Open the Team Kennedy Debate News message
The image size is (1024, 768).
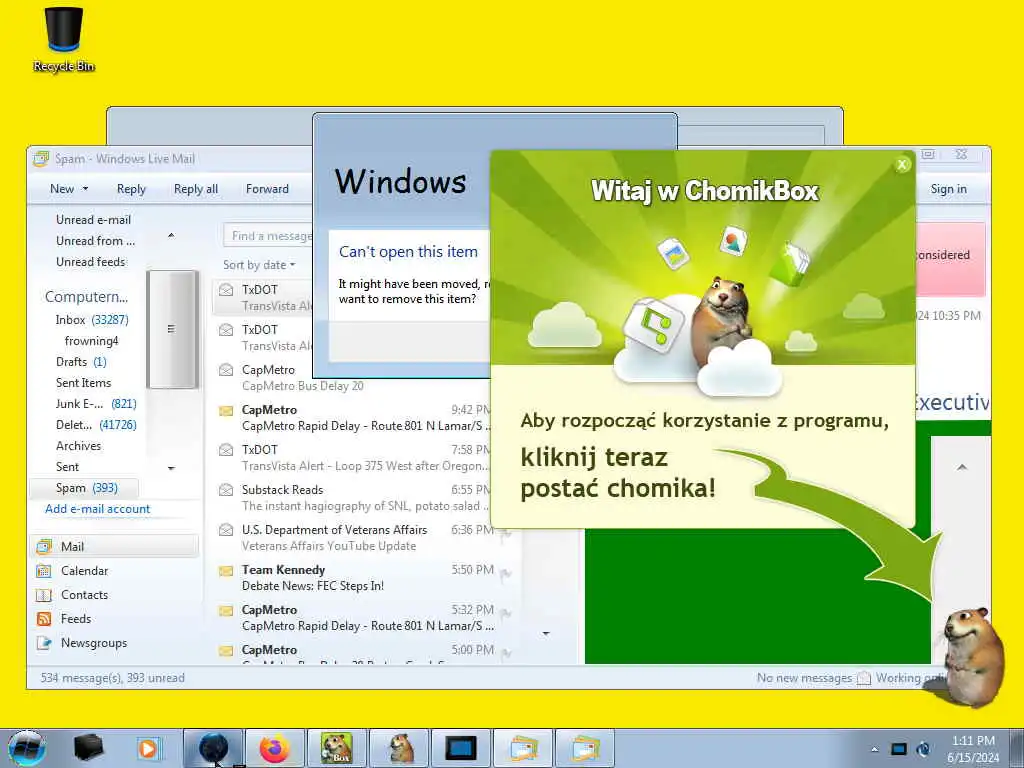click(x=366, y=578)
